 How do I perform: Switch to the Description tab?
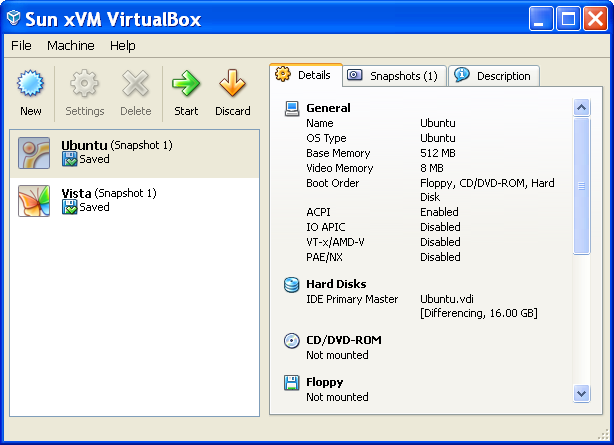coord(494,76)
